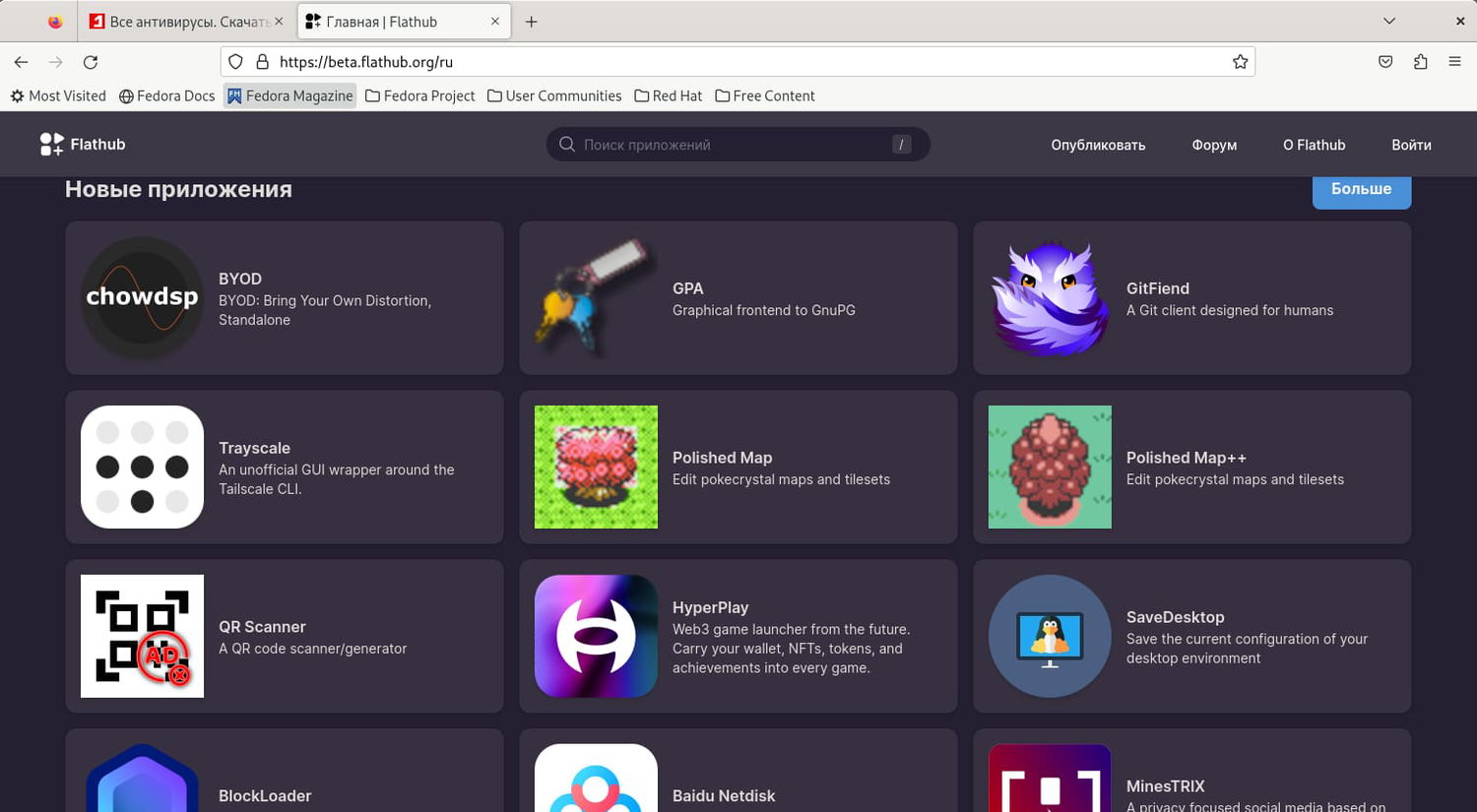Click the Polished Map++ app title
The image size is (1477, 812).
tap(1187, 458)
